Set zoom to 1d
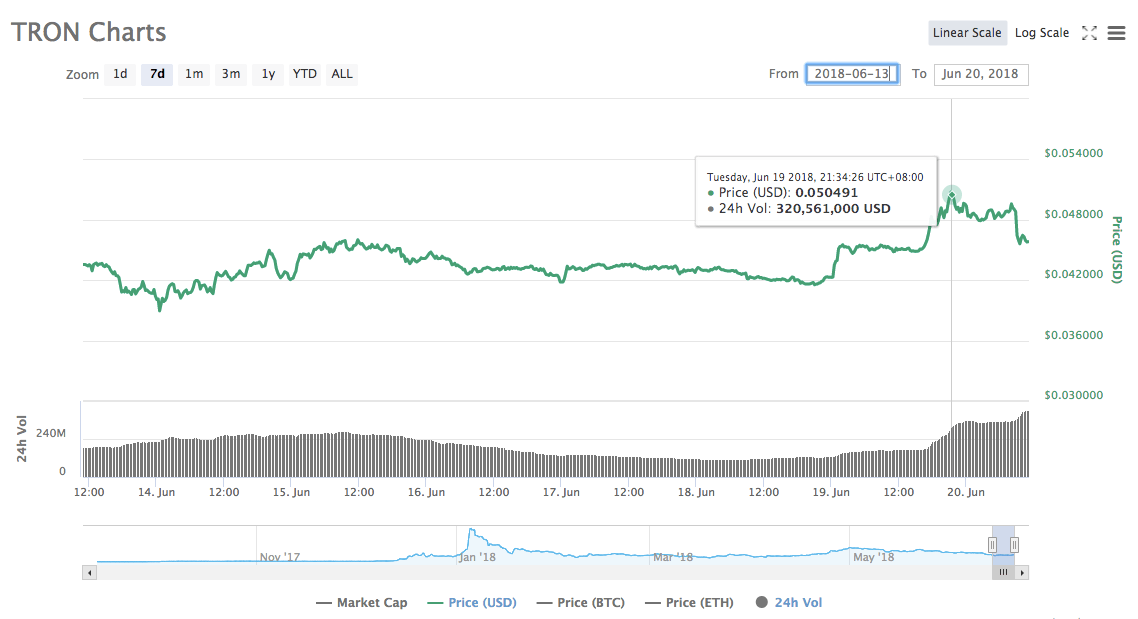This screenshot has width=1138, height=619. (x=120, y=74)
